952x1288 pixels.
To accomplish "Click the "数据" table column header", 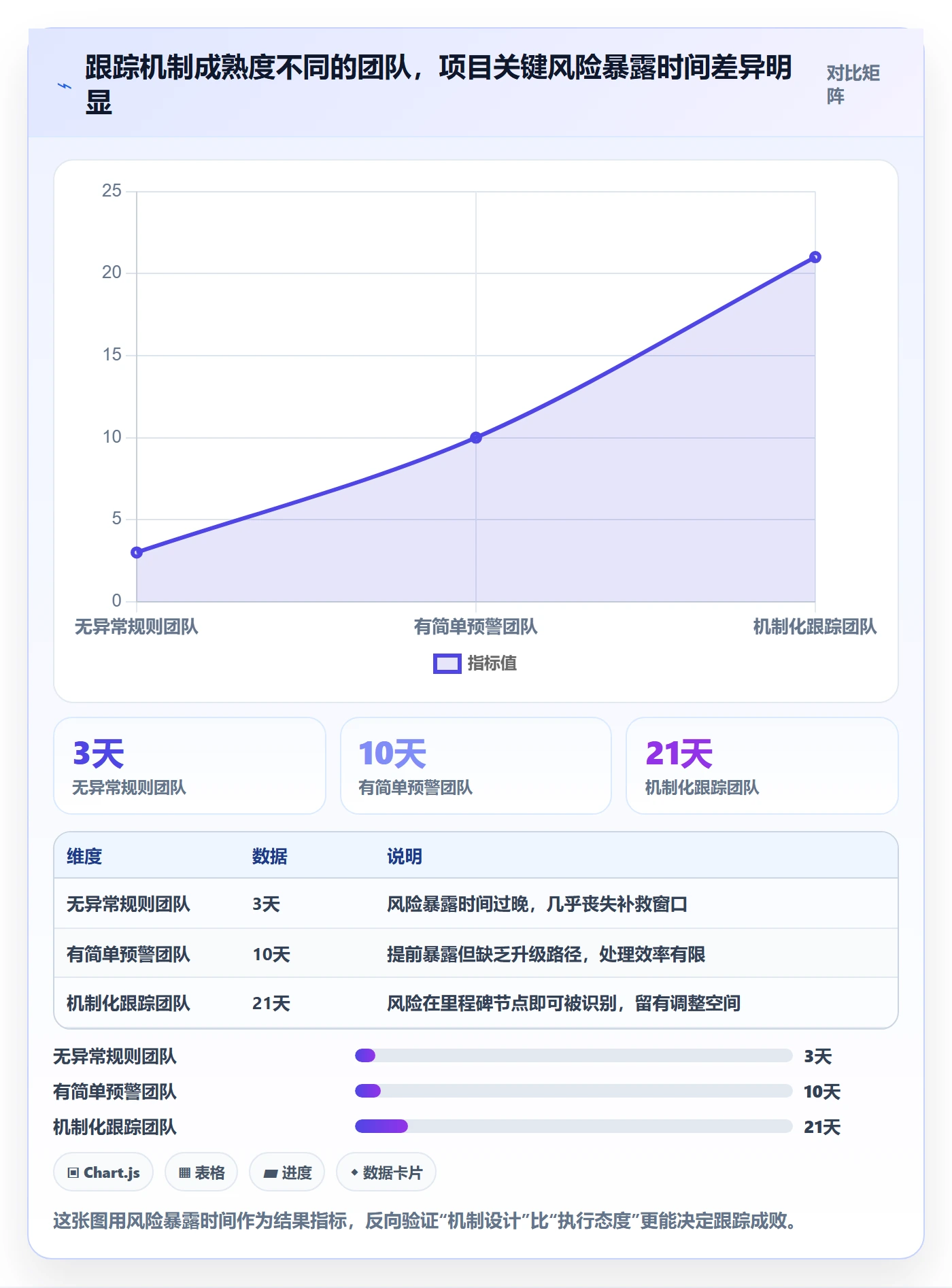I will [270, 856].
